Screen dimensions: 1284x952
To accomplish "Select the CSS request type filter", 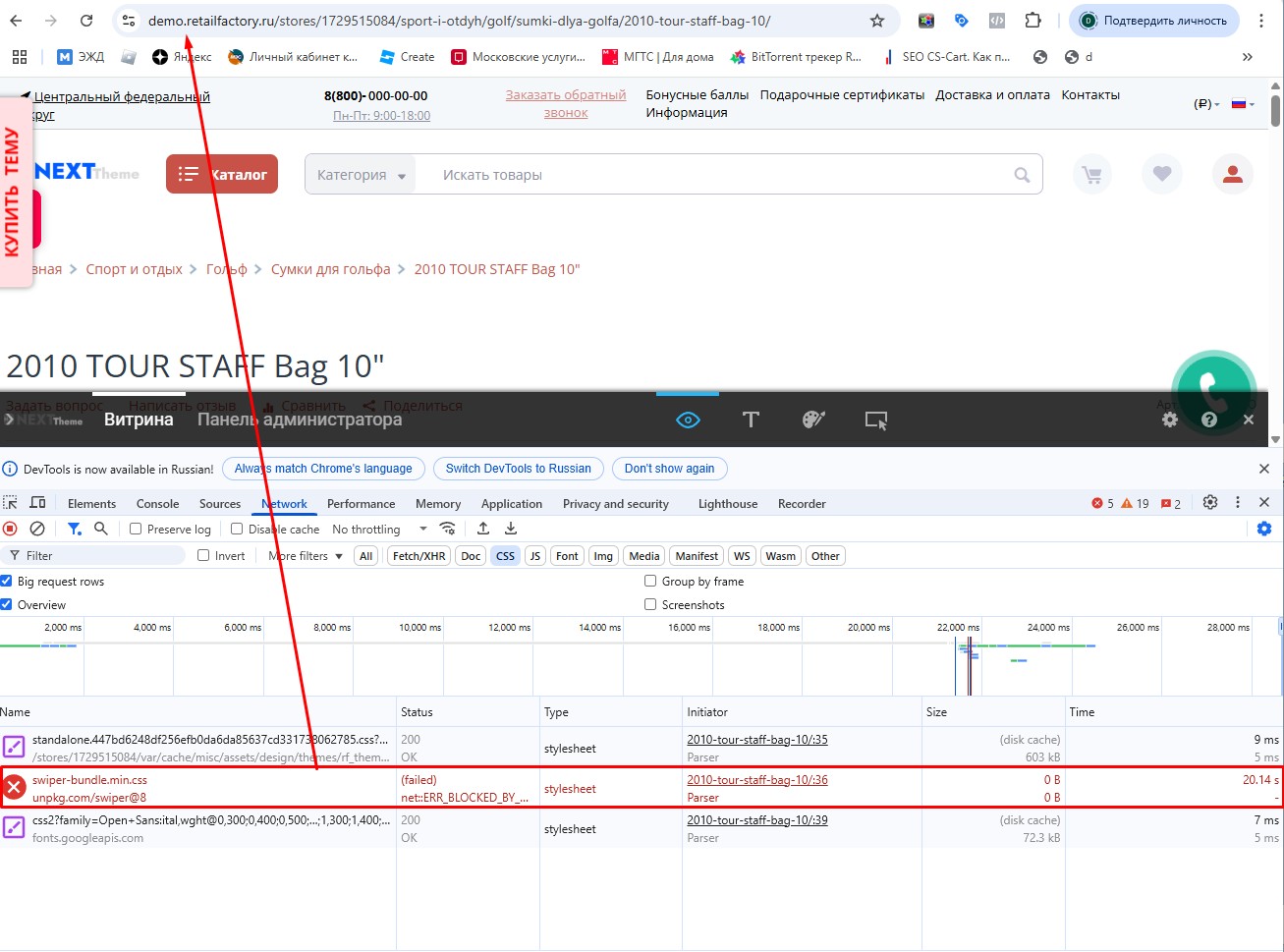I will 505,556.
